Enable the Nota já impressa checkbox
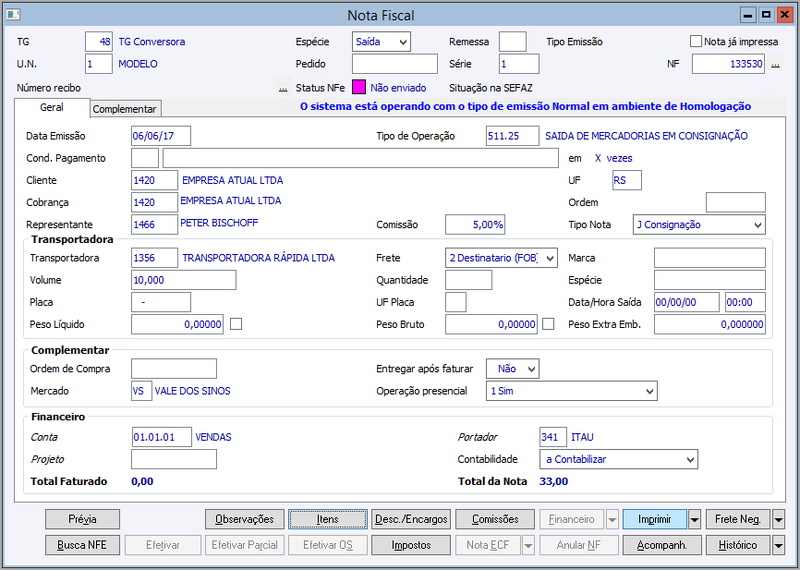The width and height of the screenshot is (800, 570). click(x=695, y=41)
